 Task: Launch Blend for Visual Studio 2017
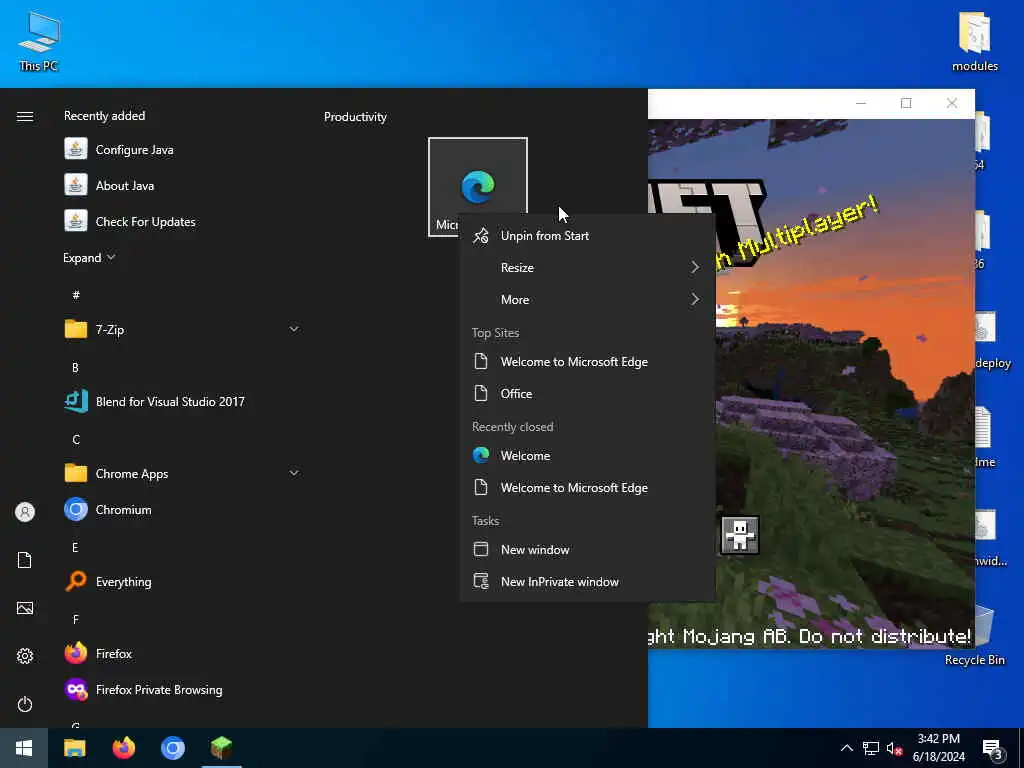click(182, 402)
